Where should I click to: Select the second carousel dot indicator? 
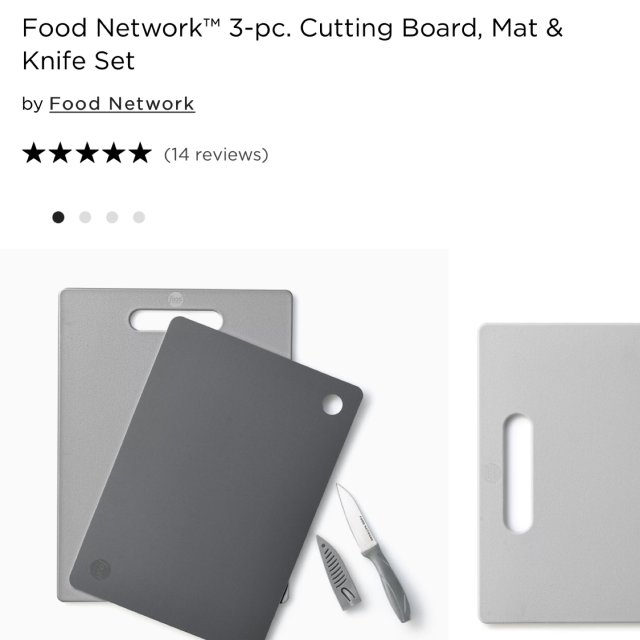tap(85, 217)
